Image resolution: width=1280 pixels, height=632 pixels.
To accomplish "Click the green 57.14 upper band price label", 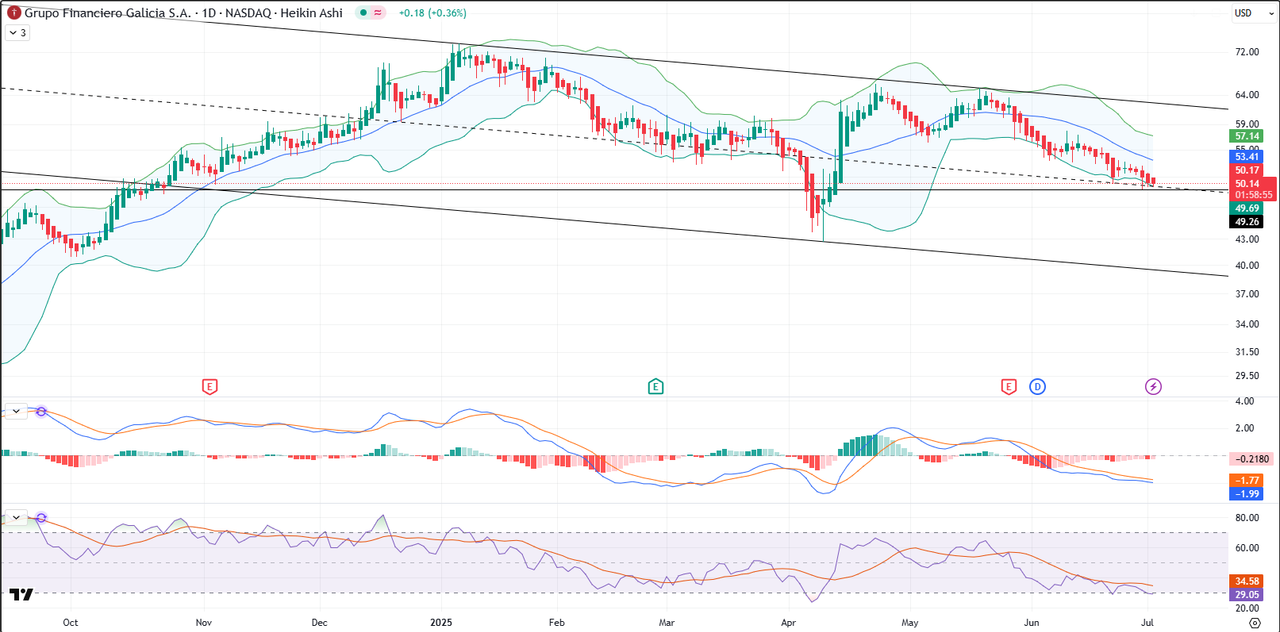I will 1246,135.
